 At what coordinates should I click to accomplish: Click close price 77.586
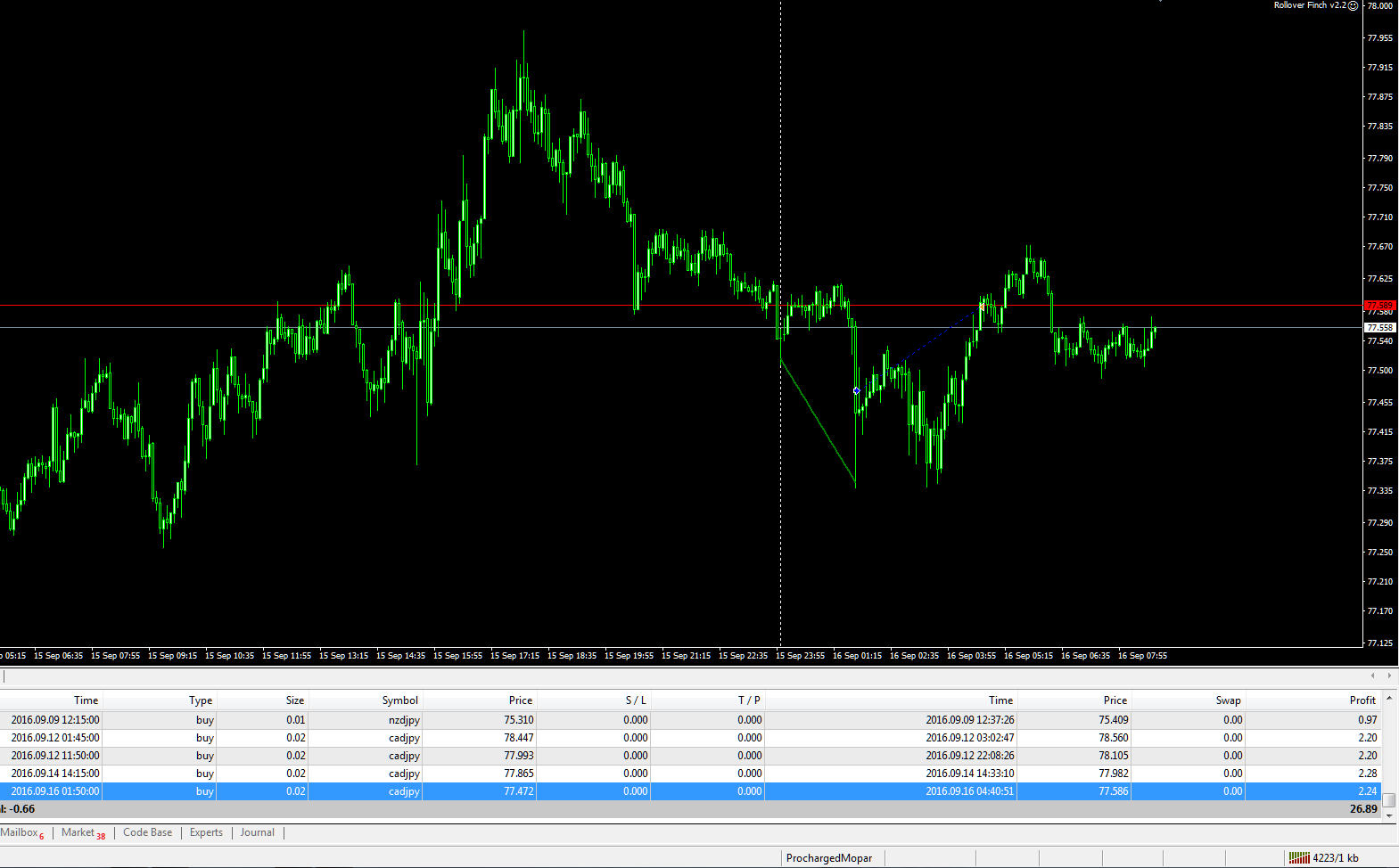coord(1114,791)
